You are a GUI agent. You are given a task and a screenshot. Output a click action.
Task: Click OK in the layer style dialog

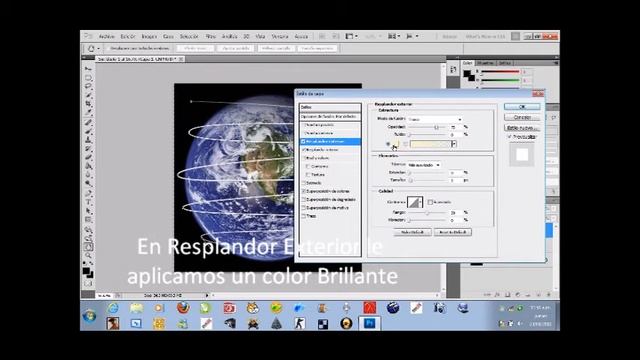pos(522,107)
